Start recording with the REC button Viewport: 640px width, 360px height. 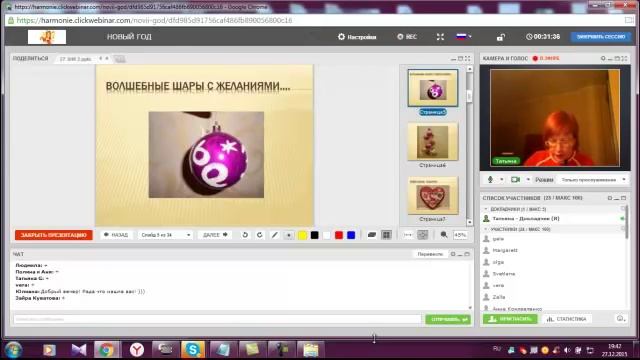tap(407, 37)
